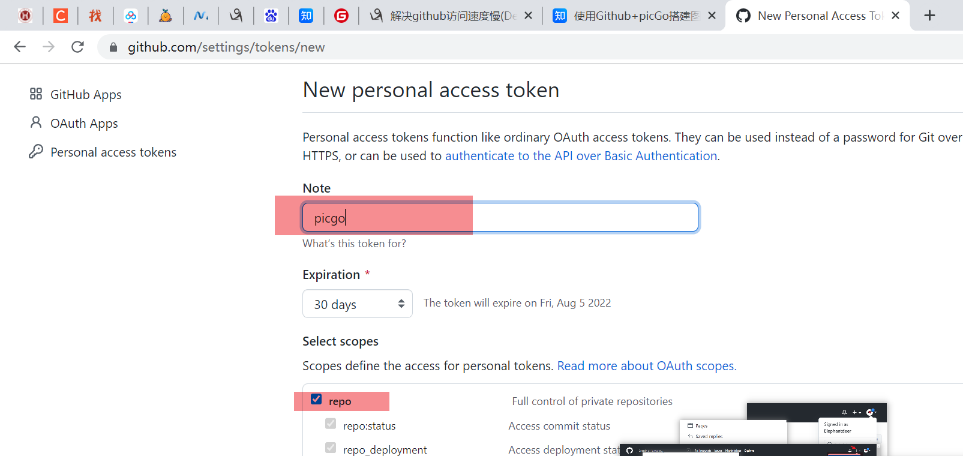Switch to the pinned Baidu paw tab
The width and height of the screenshot is (963, 456).
click(x=270, y=15)
